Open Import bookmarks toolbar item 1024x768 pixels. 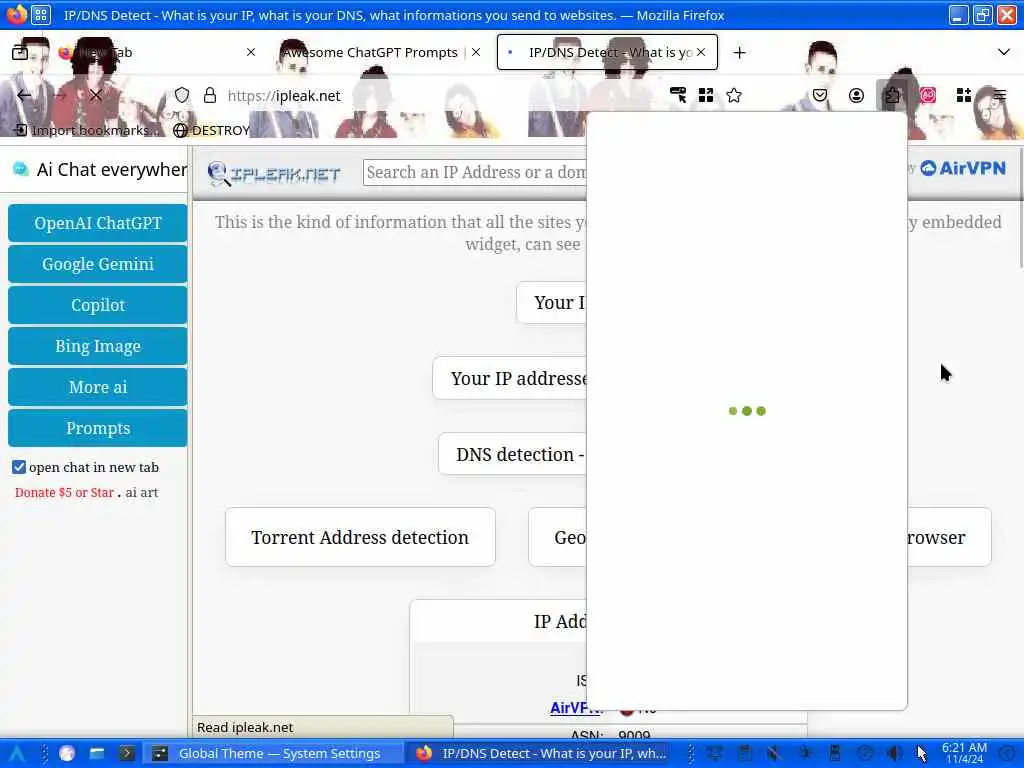pos(87,130)
